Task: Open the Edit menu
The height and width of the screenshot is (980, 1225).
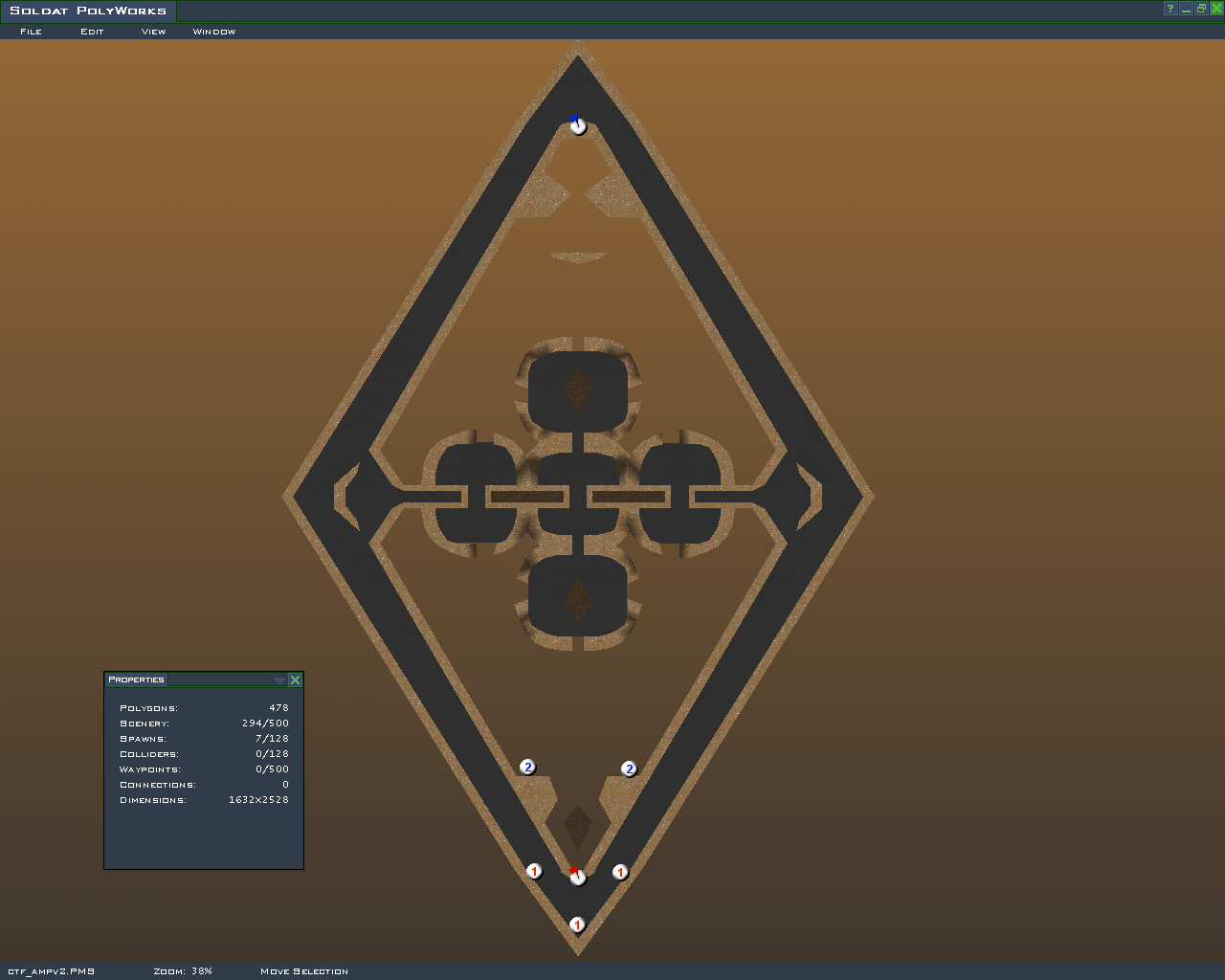Action: 92,32
